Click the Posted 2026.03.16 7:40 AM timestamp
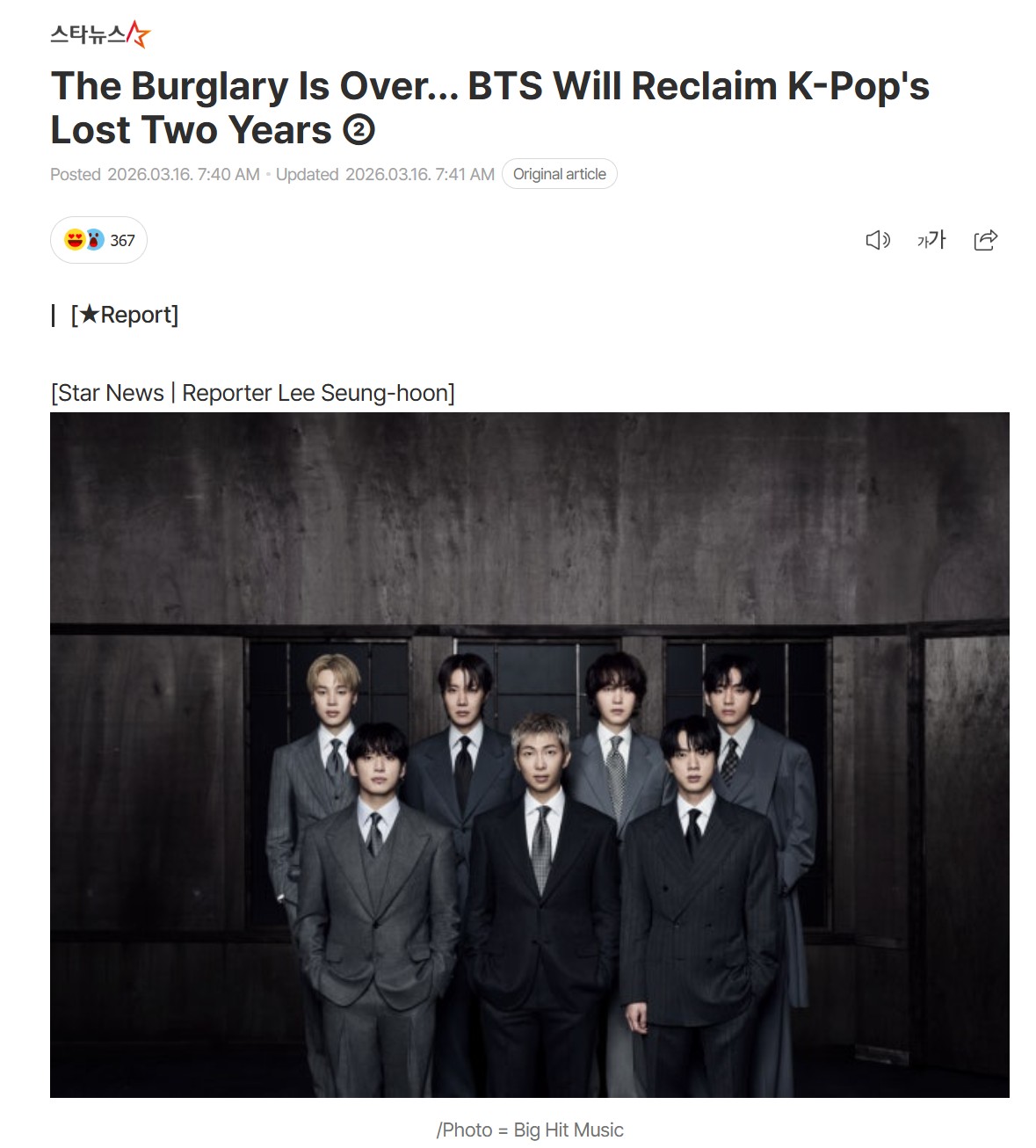 [155, 174]
